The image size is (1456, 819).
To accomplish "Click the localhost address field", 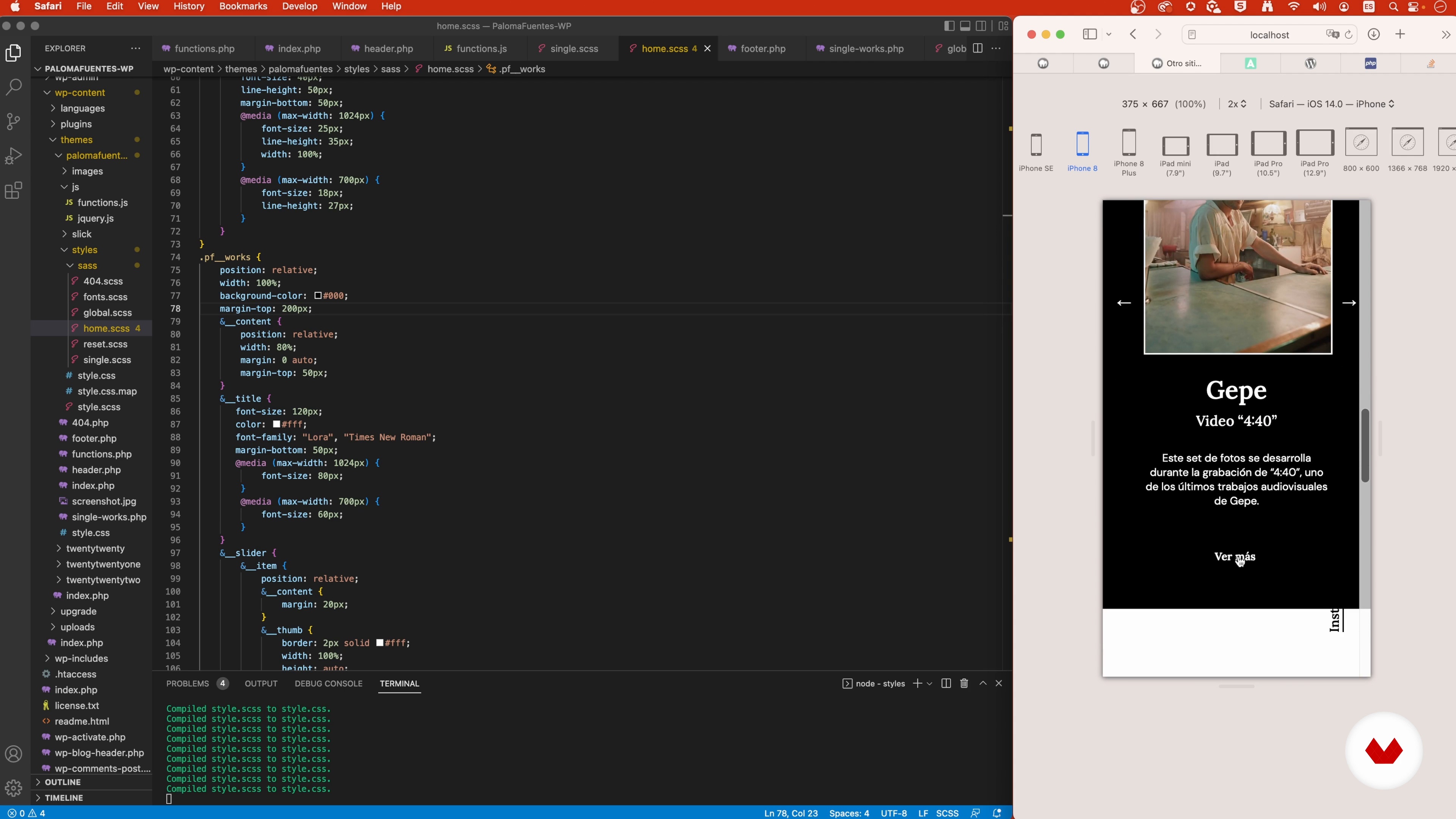I will tap(1269, 35).
